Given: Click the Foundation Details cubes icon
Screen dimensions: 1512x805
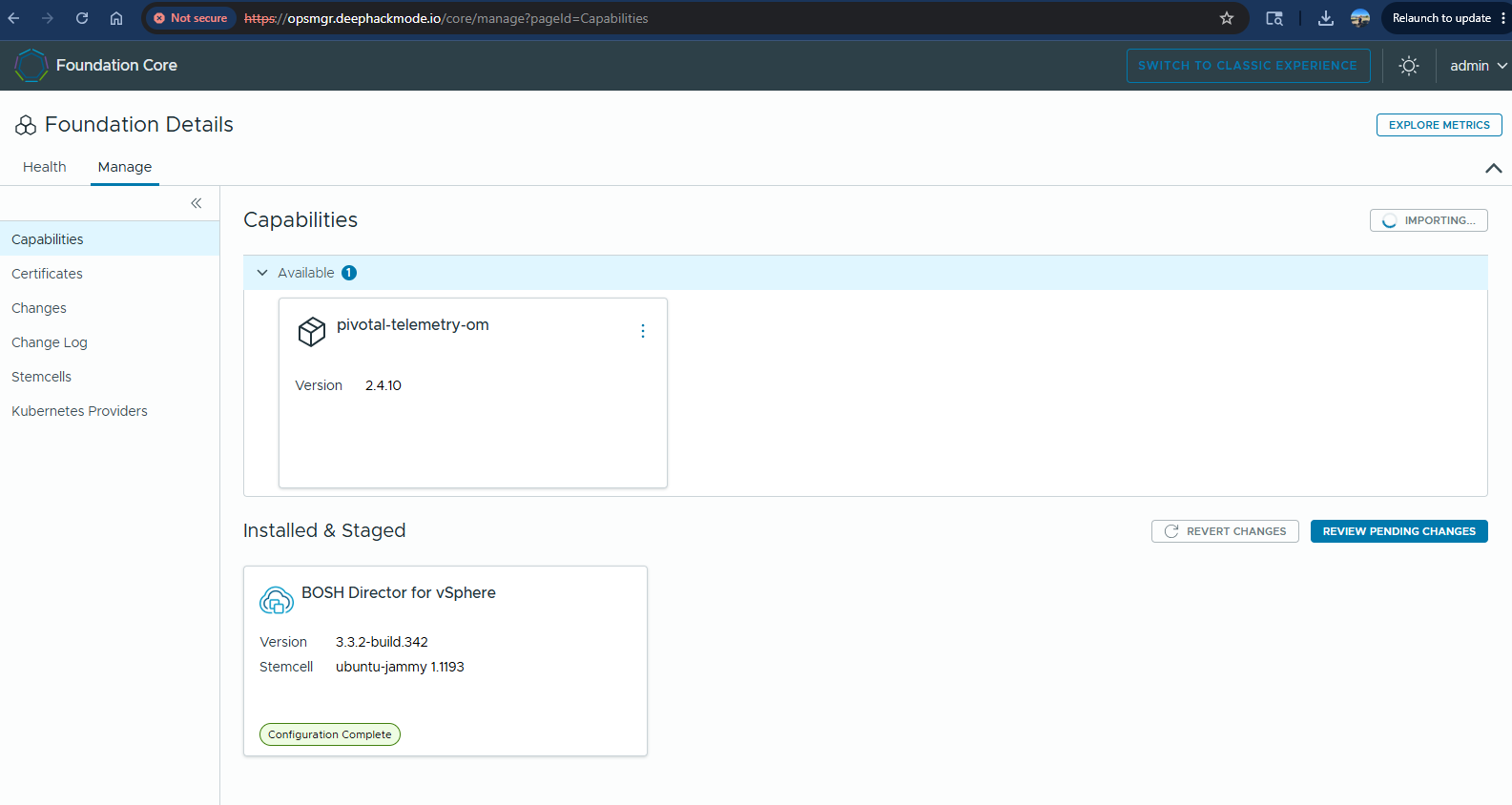Looking at the screenshot, I should (x=26, y=125).
